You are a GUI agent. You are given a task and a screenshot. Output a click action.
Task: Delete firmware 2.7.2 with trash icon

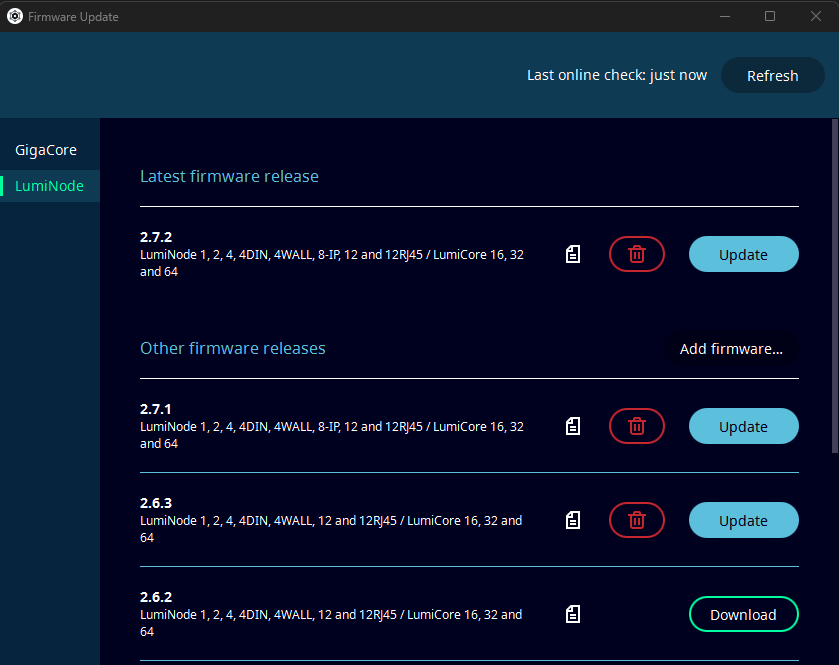click(636, 254)
